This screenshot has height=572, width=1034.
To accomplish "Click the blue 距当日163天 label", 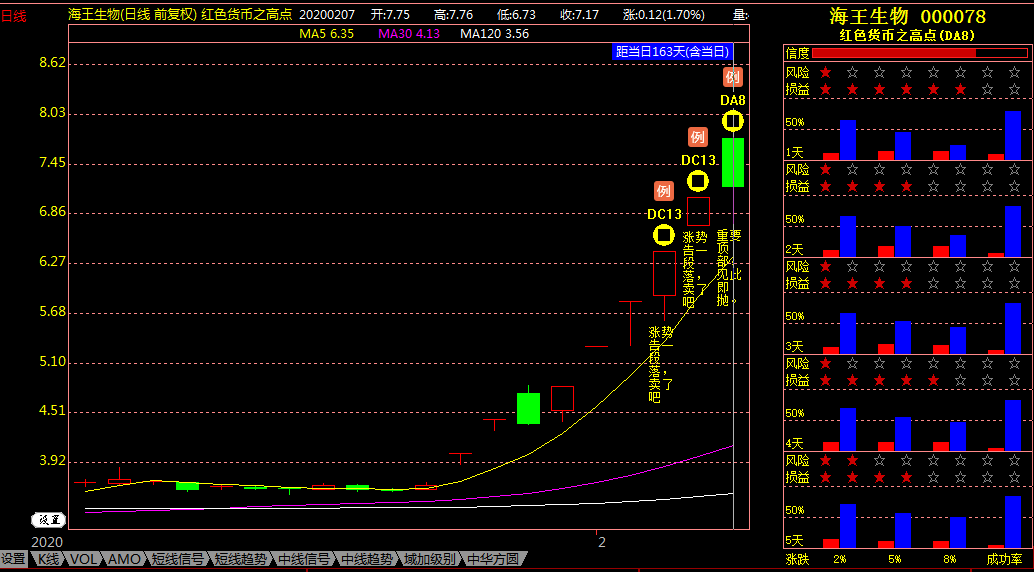I will (x=672, y=52).
